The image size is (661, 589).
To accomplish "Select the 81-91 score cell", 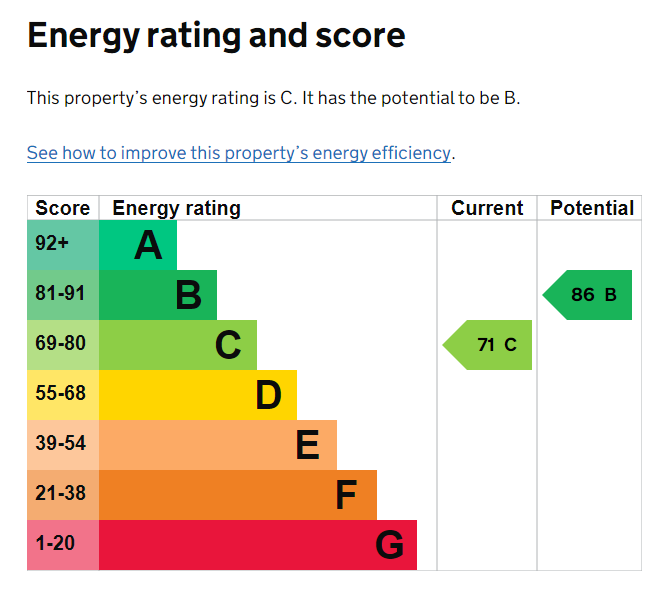I will click(63, 295).
